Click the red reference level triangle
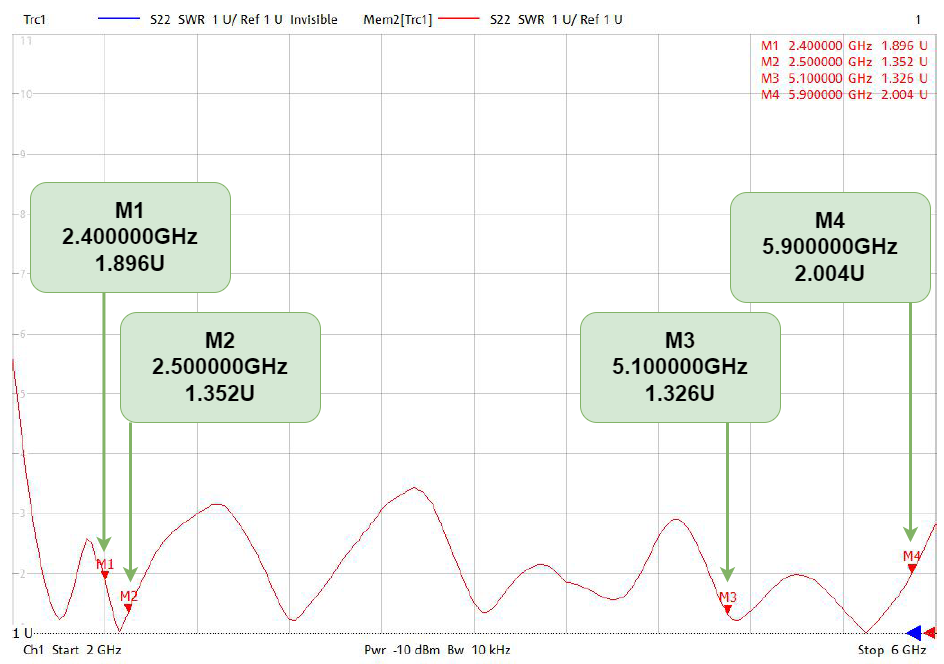Image resolution: width=944 pixels, height=664 pixels. pos(931,632)
